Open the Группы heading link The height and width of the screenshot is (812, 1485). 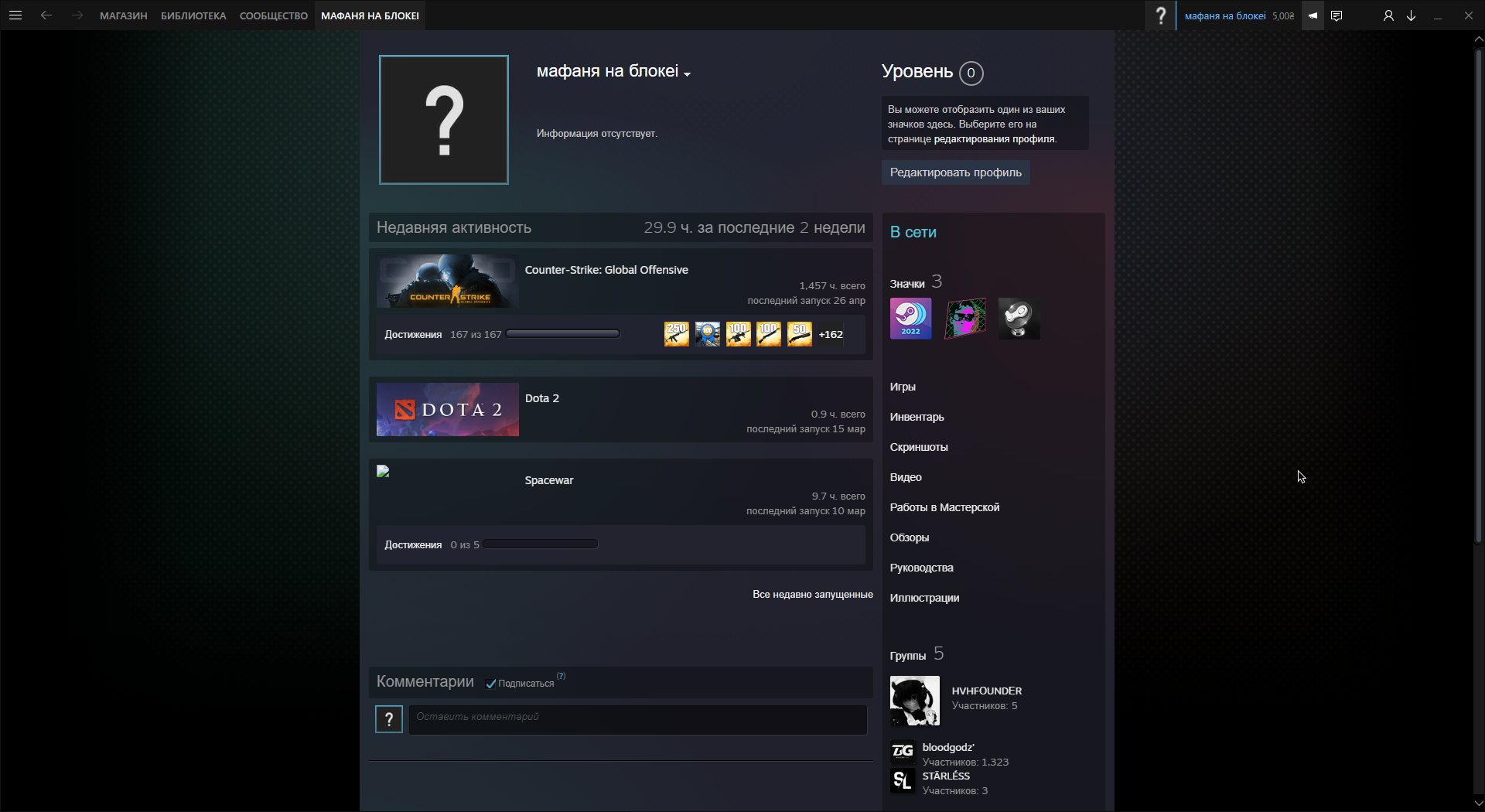coord(908,656)
